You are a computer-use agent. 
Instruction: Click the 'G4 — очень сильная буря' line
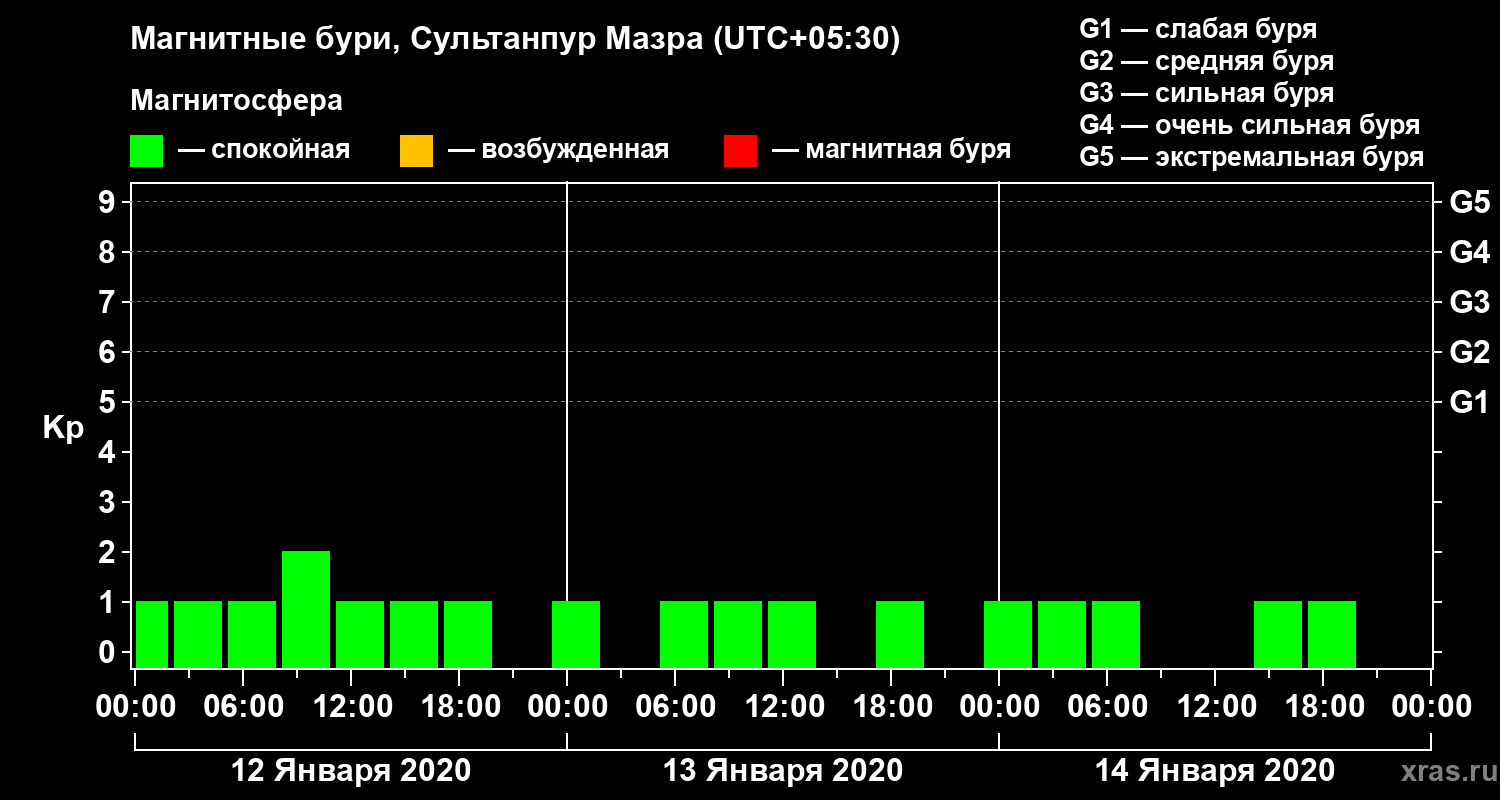coord(1250,125)
